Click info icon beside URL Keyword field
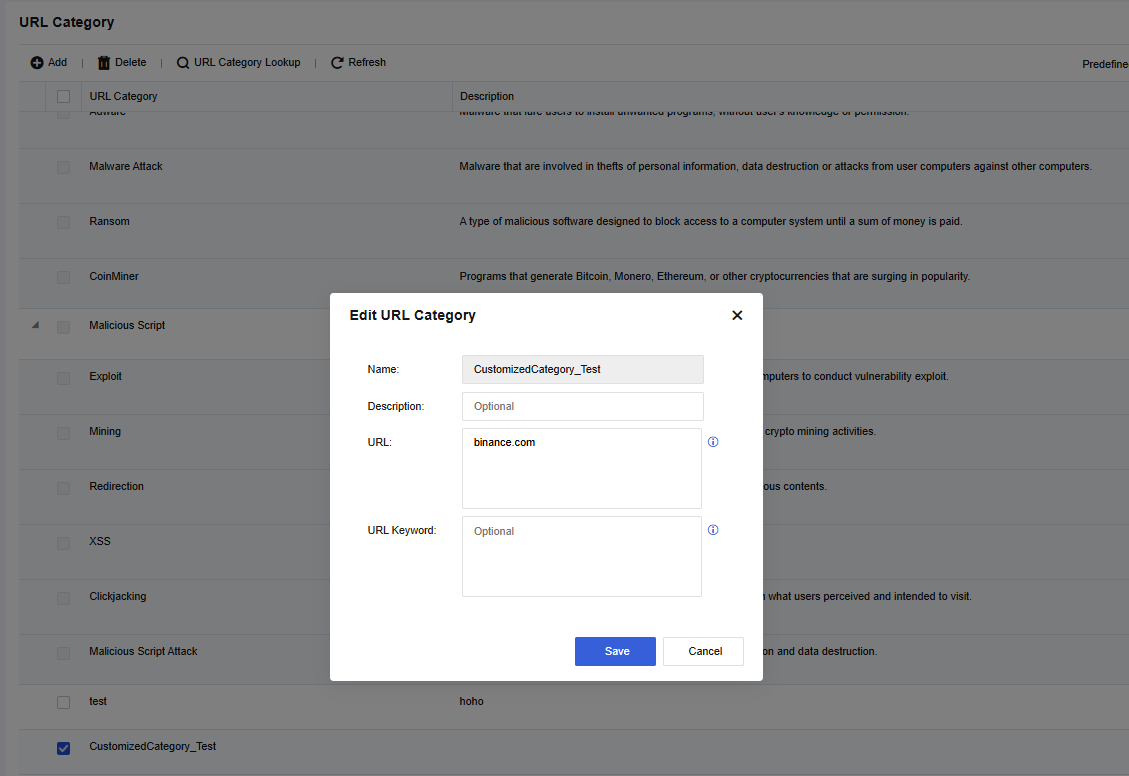Viewport: 1129px width, 776px height. click(x=713, y=531)
